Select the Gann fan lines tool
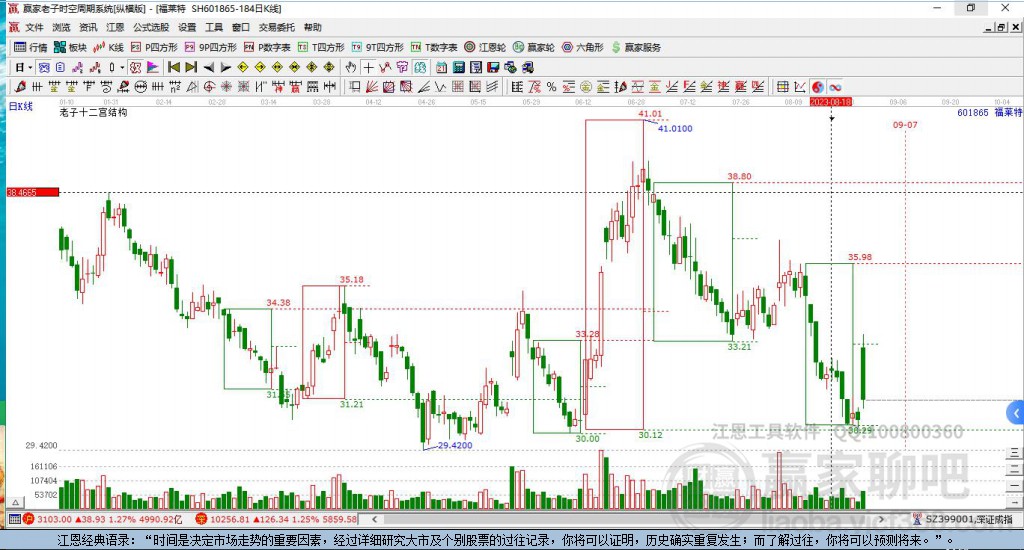Image resolution: width=1024 pixels, height=550 pixels. (x=372, y=86)
